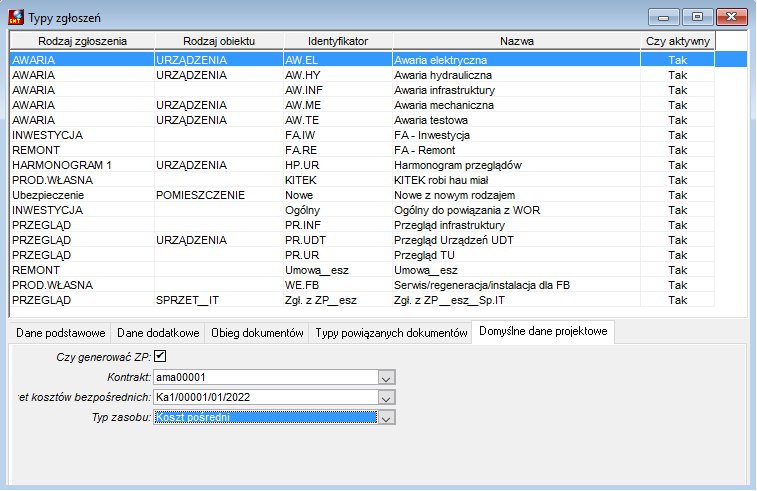The width and height of the screenshot is (757, 491).
Task: Sort by Czy aktywny column header
Action: click(678, 41)
